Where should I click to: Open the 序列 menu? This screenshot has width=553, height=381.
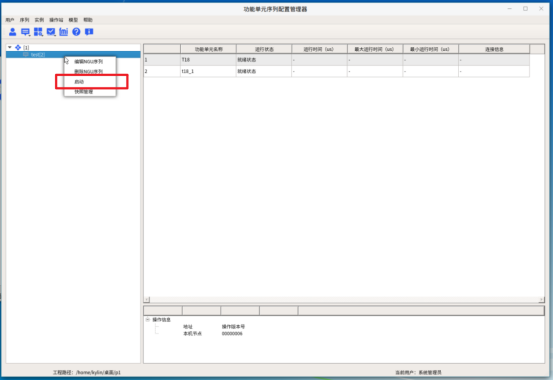(24, 20)
